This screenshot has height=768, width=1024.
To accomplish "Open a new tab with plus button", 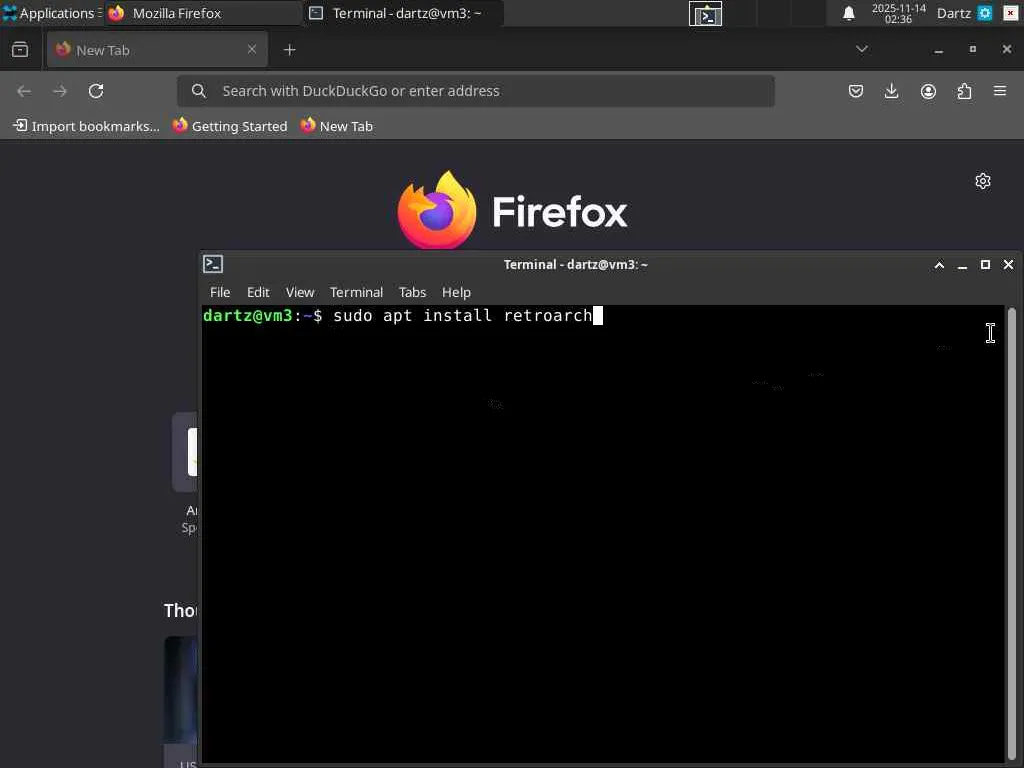I will coord(289,50).
